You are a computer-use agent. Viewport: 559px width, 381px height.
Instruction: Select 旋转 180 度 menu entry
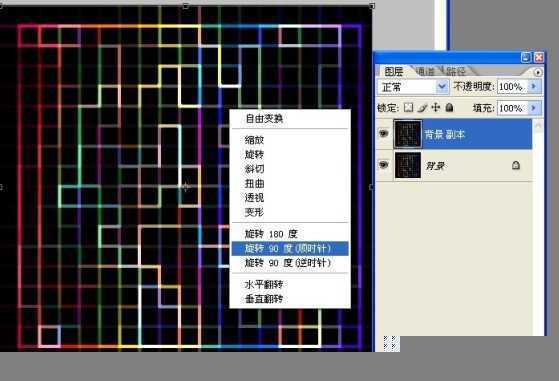click(x=271, y=234)
